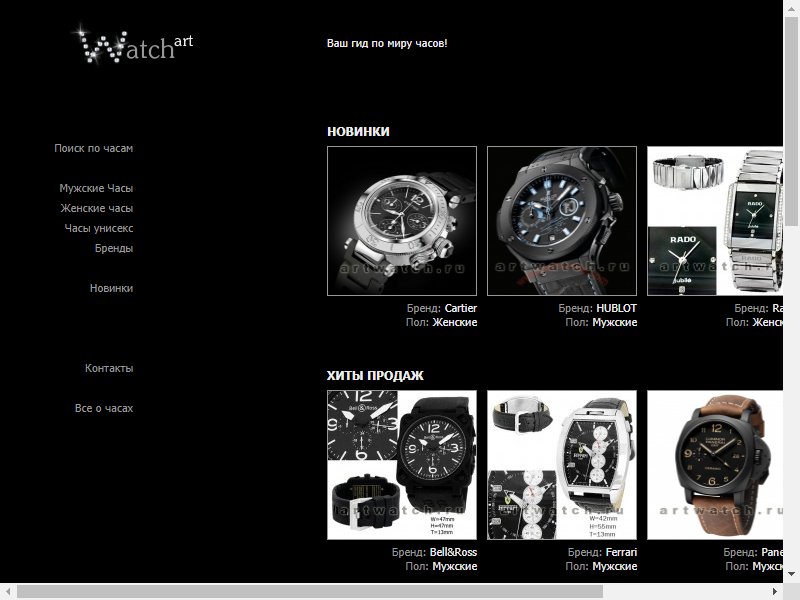Select Часы унисекс in the sidebar

coord(98,228)
